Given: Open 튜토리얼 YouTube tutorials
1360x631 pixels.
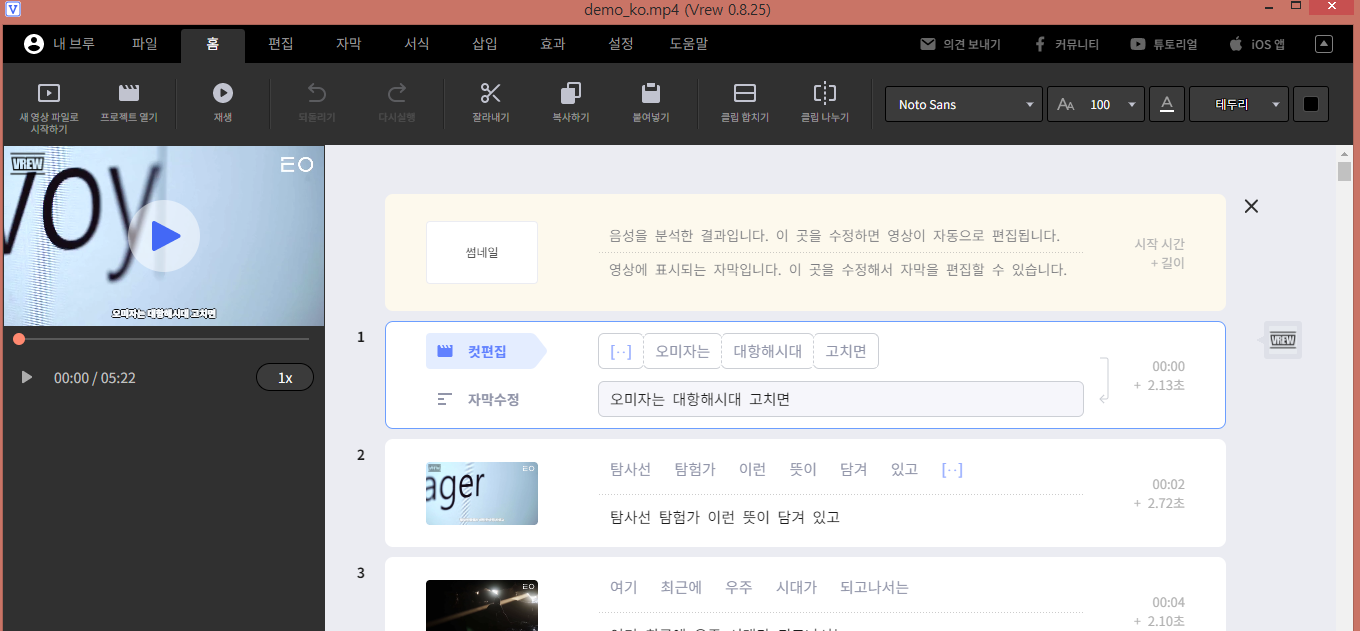Looking at the screenshot, I should point(1164,44).
